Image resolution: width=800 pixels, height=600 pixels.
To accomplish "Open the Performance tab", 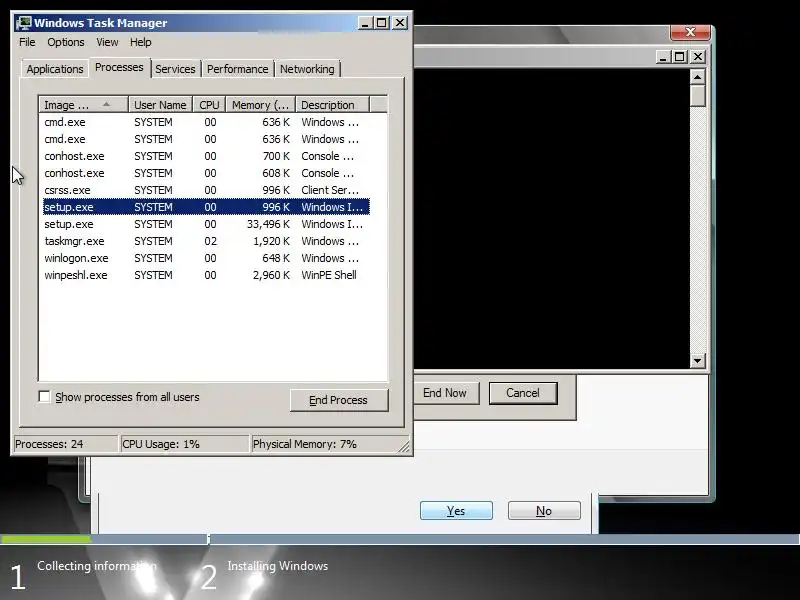I will pyautogui.click(x=237, y=69).
